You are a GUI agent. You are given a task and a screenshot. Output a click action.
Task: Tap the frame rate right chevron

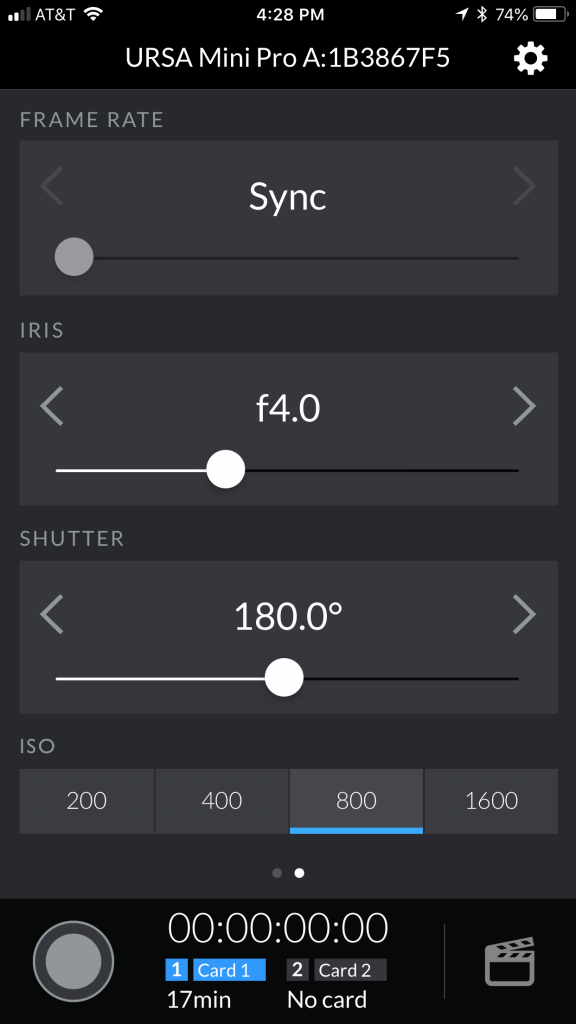(x=524, y=186)
